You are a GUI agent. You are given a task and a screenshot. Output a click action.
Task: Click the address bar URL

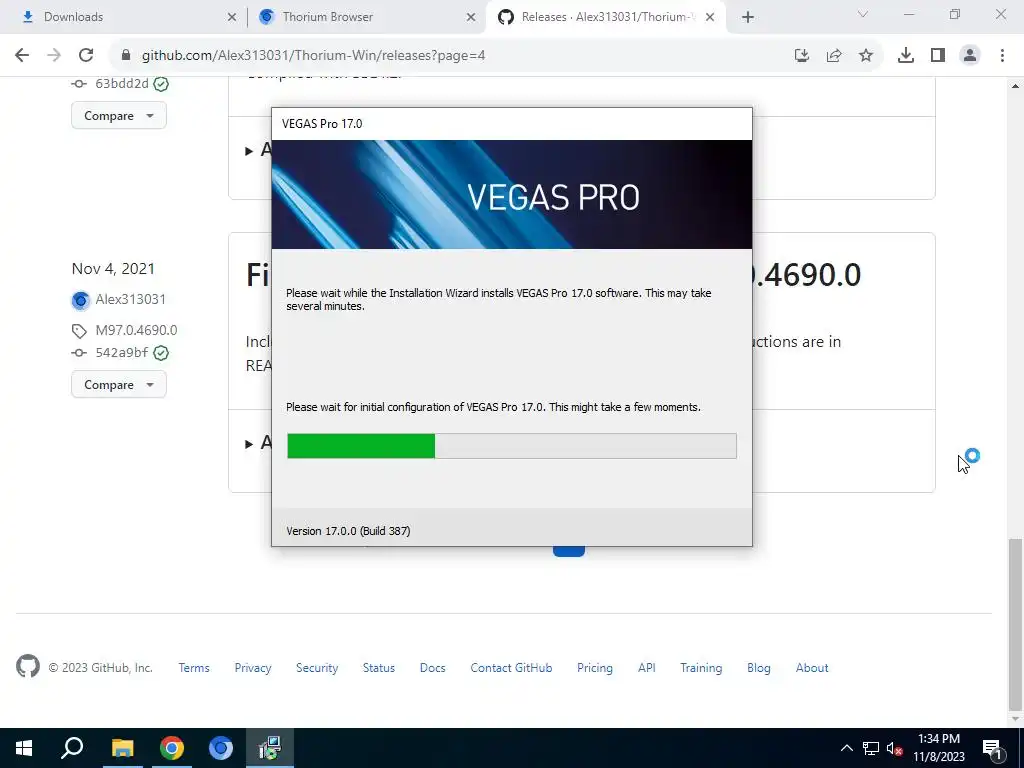click(x=313, y=56)
